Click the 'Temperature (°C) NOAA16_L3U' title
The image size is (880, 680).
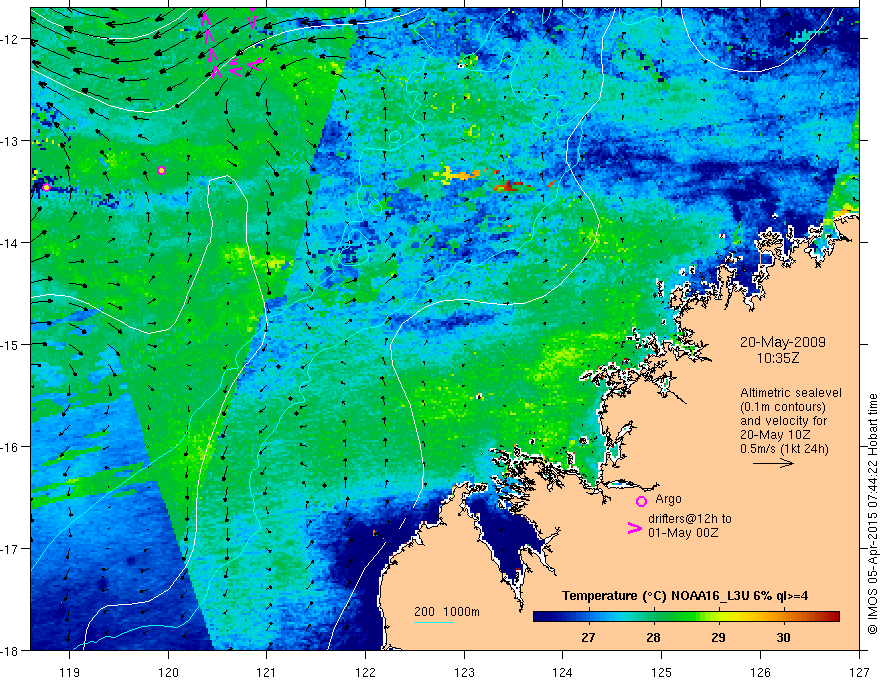click(656, 596)
